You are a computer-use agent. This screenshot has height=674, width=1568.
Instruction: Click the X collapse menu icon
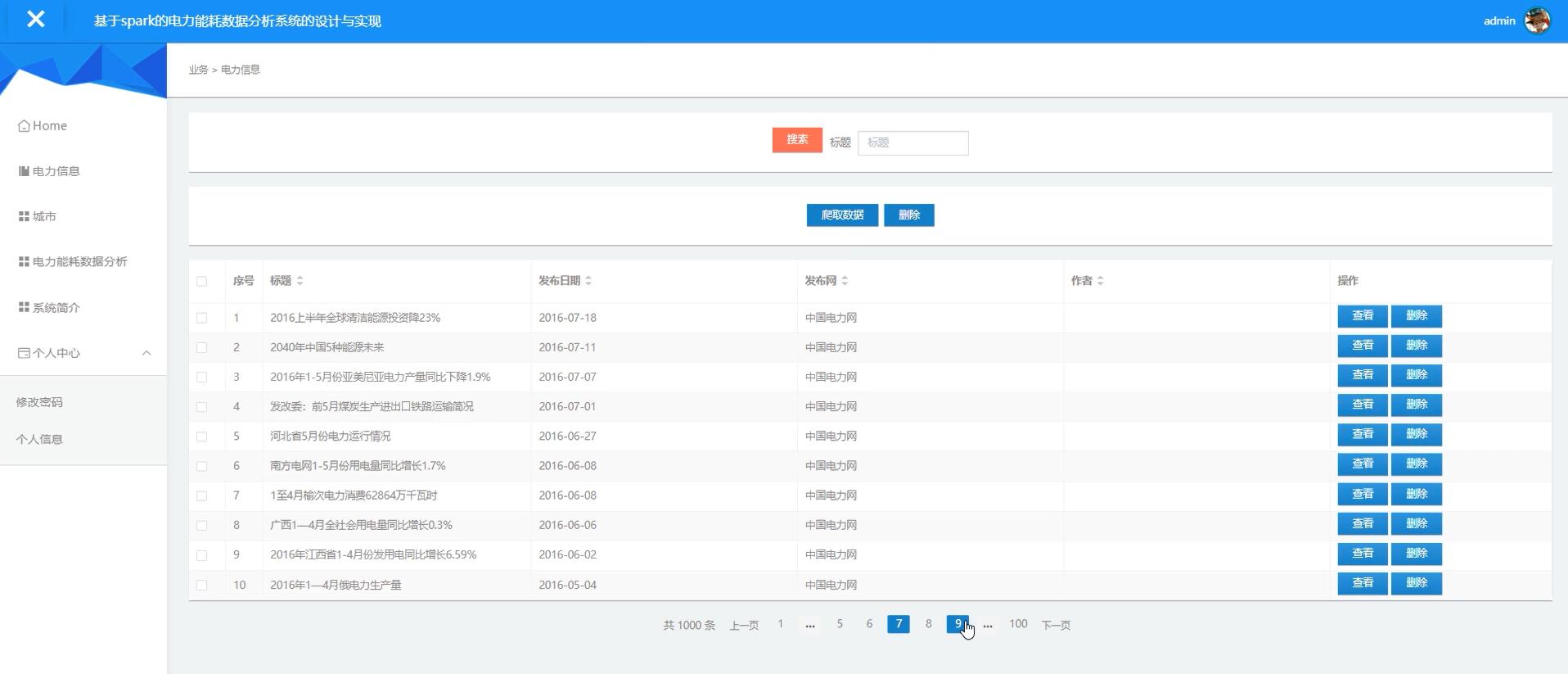pyautogui.click(x=35, y=20)
